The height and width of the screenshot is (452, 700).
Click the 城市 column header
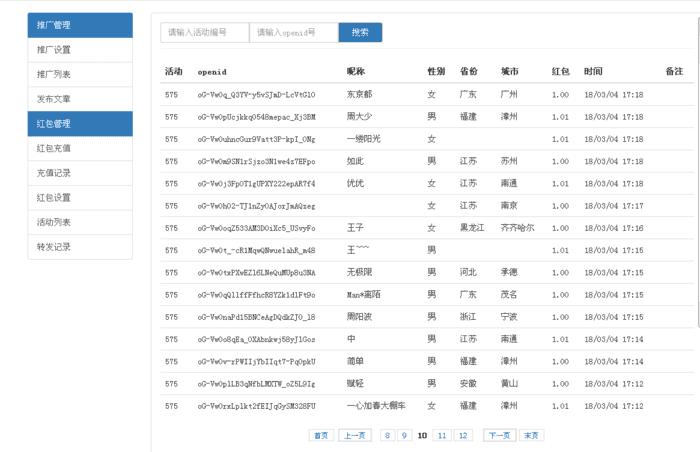pos(510,71)
